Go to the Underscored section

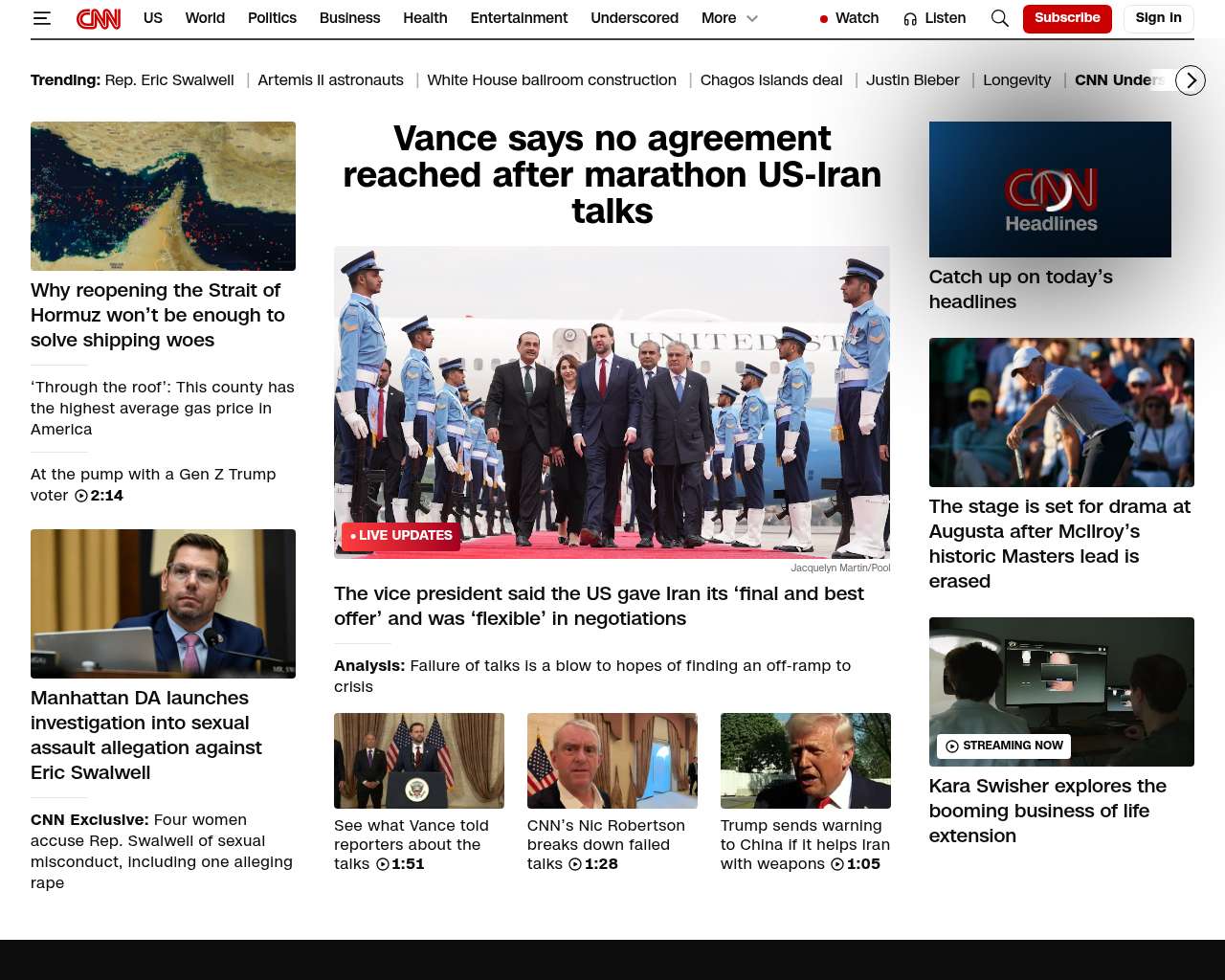[x=634, y=18]
